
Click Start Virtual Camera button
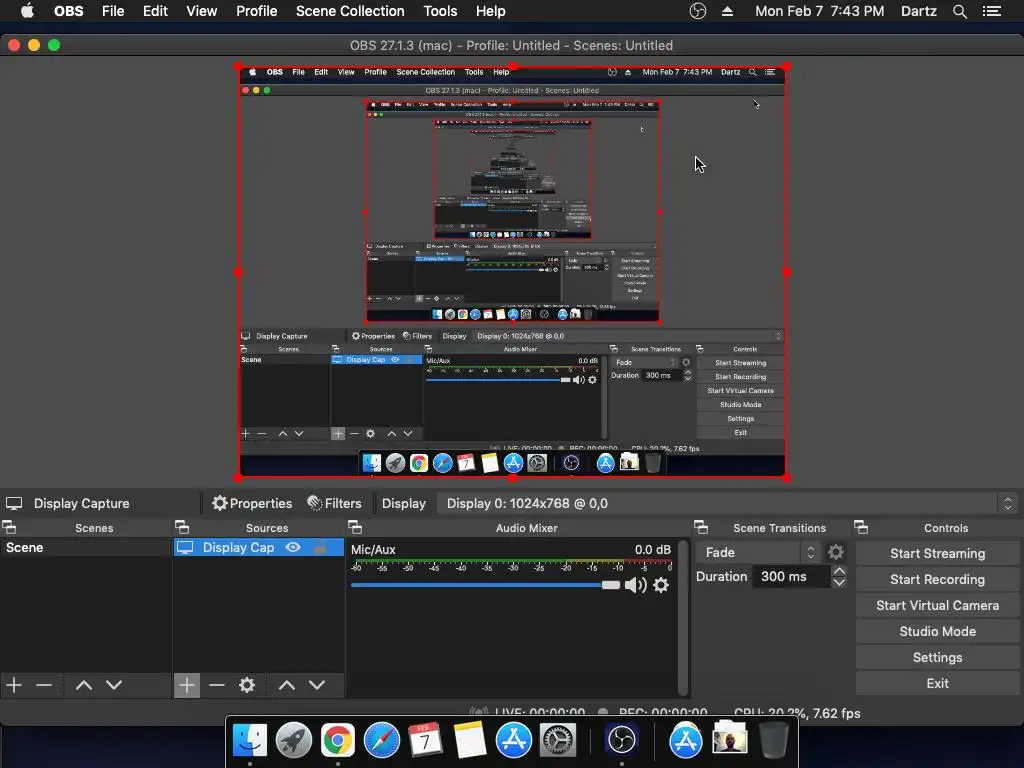937,605
